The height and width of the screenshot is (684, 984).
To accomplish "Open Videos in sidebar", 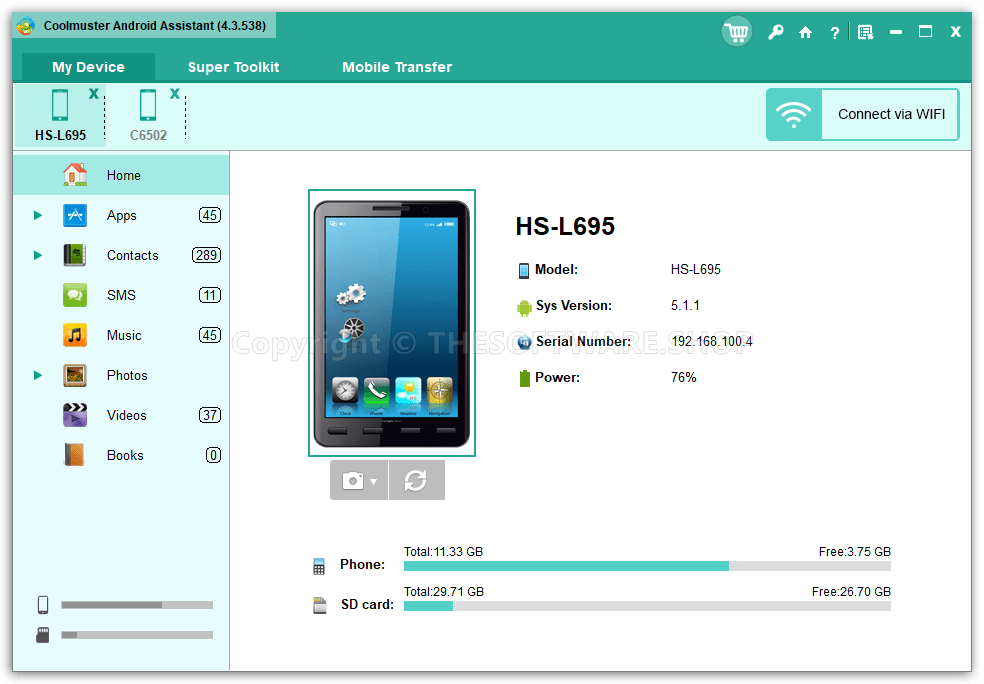I will 121,415.
